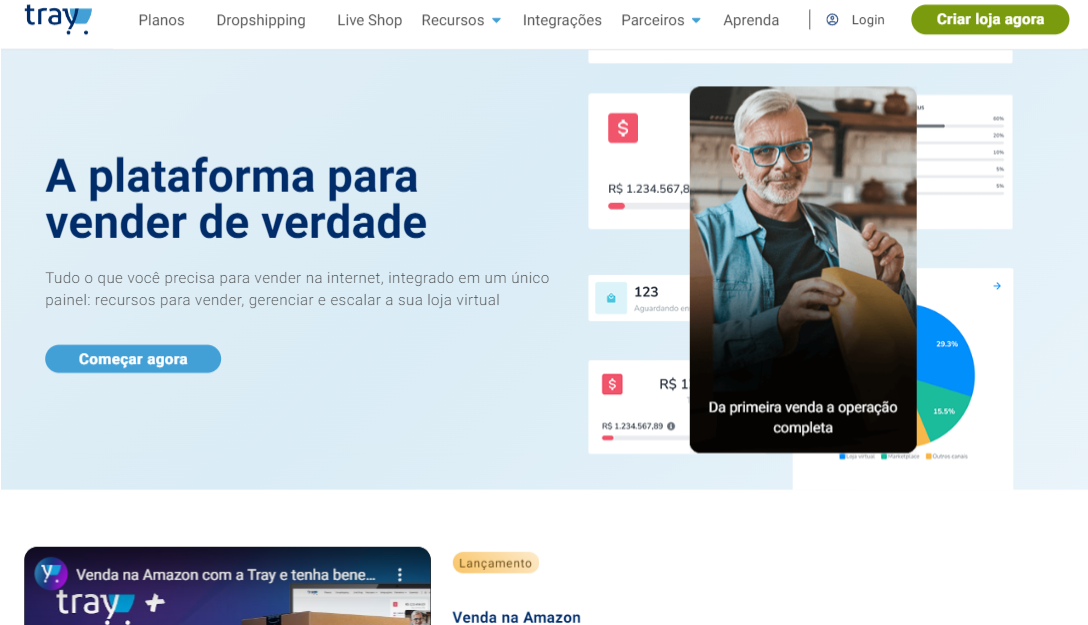1088x625 pixels.
Task: Play the Venda na Amazon video thumbnail
Action: (228, 586)
